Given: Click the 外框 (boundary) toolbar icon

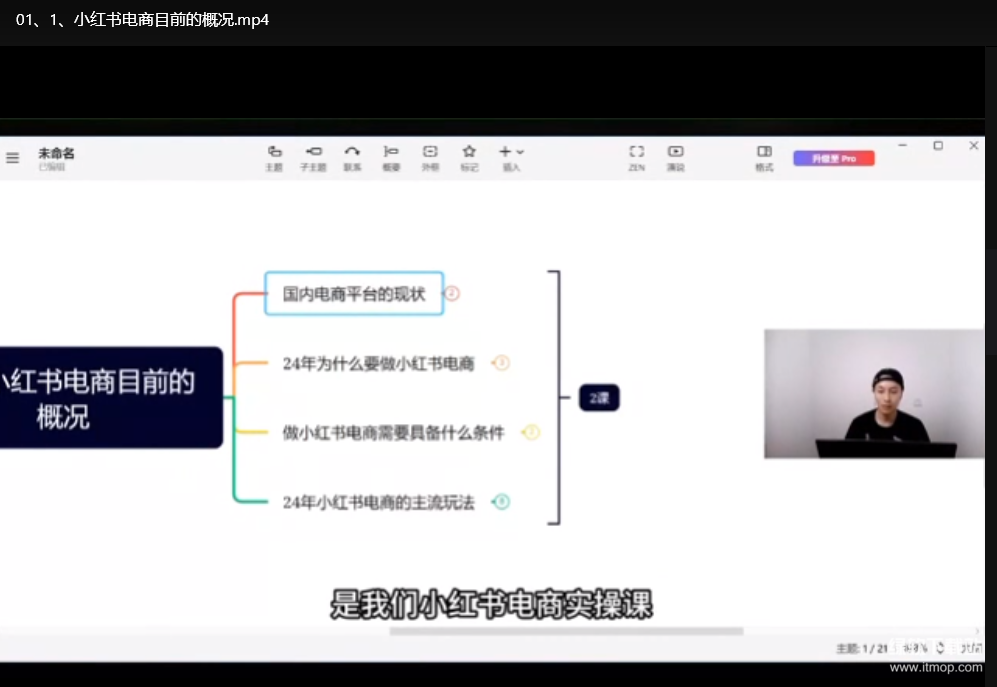Looking at the screenshot, I should [430, 158].
